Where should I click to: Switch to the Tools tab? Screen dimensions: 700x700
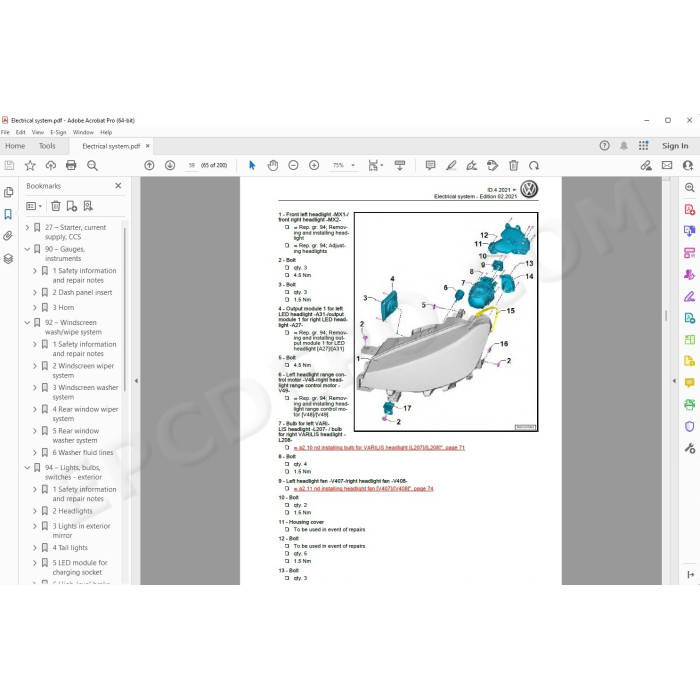click(x=47, y=146)
